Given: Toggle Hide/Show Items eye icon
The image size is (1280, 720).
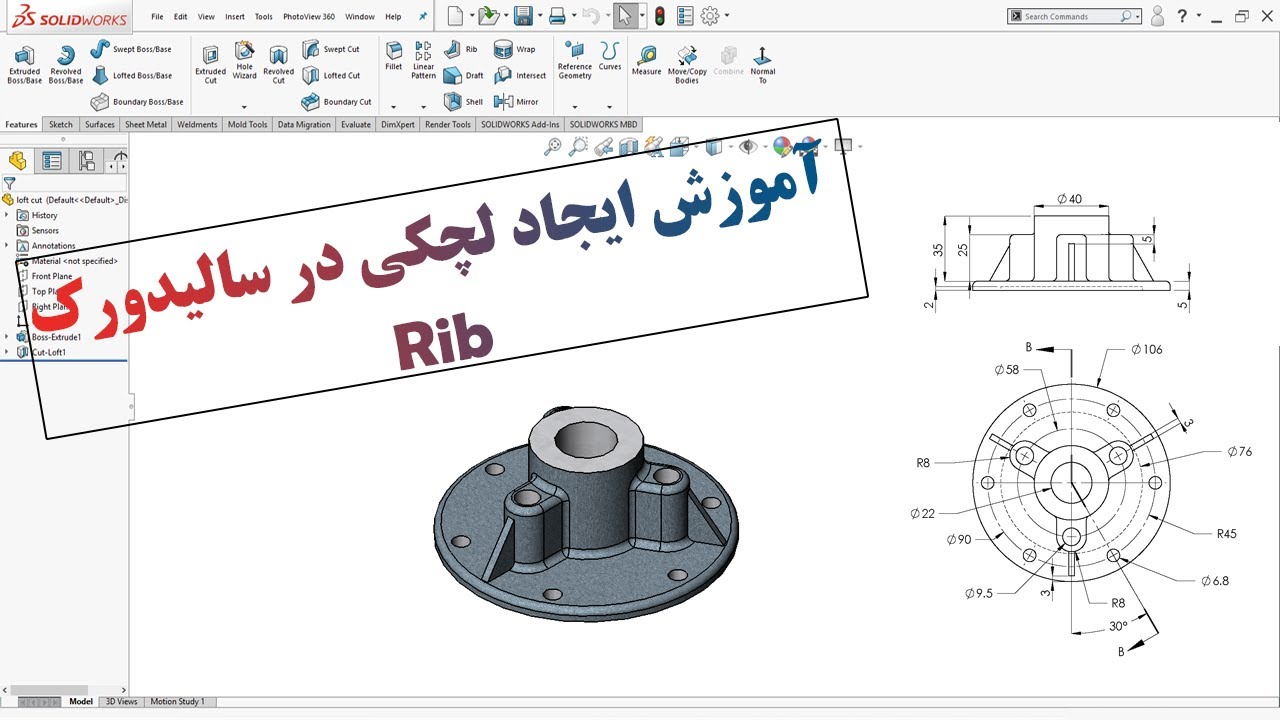Looking at the screenshot, I should pos(746,147).
